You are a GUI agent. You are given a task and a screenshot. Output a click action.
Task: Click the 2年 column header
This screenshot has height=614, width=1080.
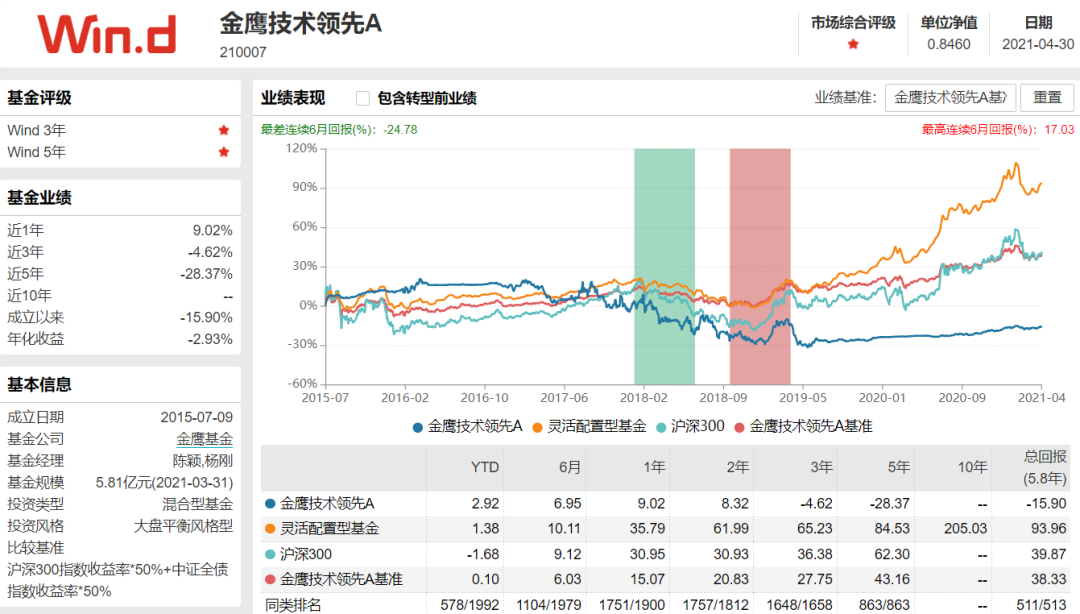click(737, 467)
